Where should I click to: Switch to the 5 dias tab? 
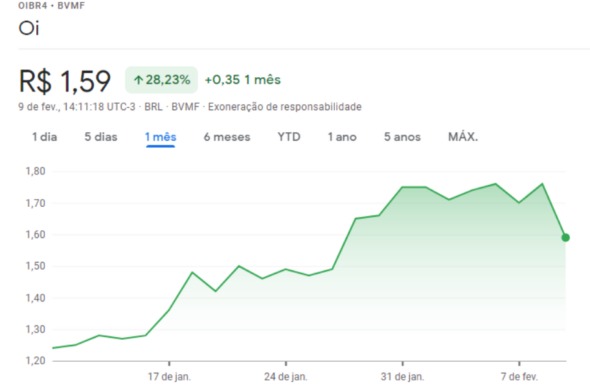(101, 137)
